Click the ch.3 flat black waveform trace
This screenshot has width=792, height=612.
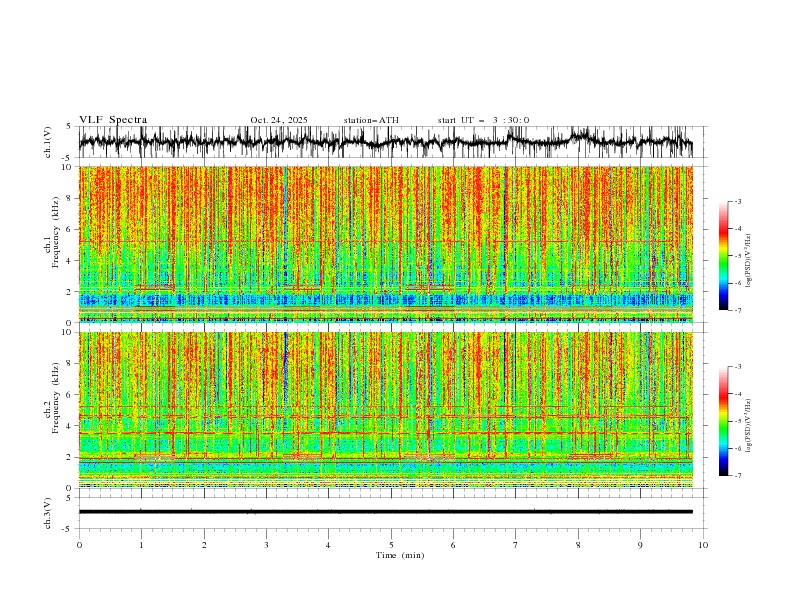click(x=385, y=512)
